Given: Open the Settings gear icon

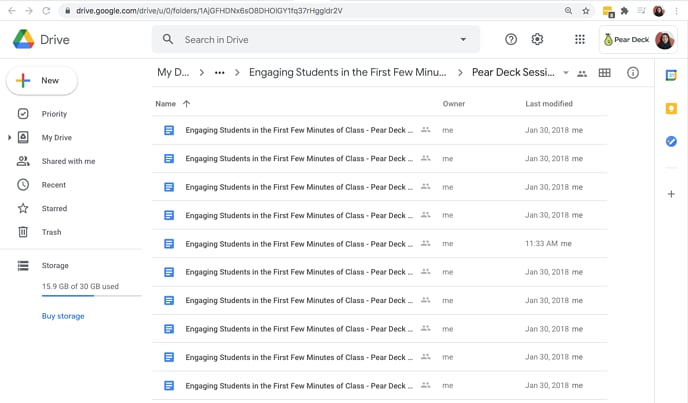Looking at the screenshot, I should [537, 40].
